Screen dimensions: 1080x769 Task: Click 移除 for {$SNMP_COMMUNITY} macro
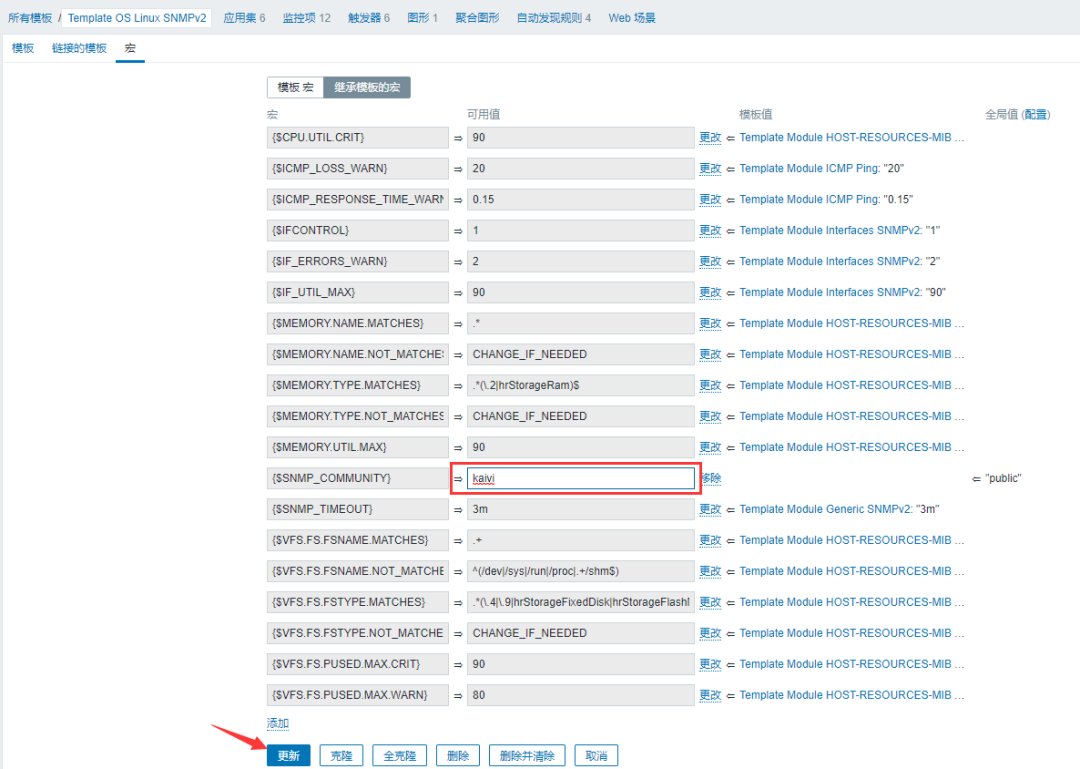[712, 478]
